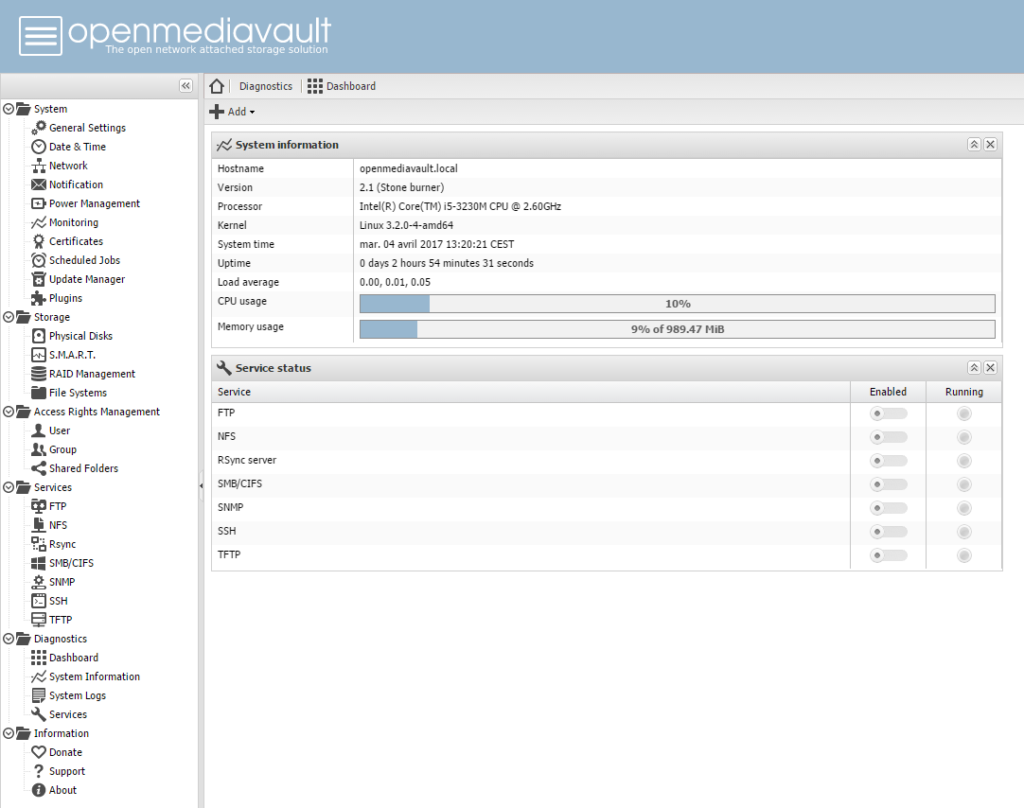
Task: Enable the SSH service toggle
Action: coord(887,531)
